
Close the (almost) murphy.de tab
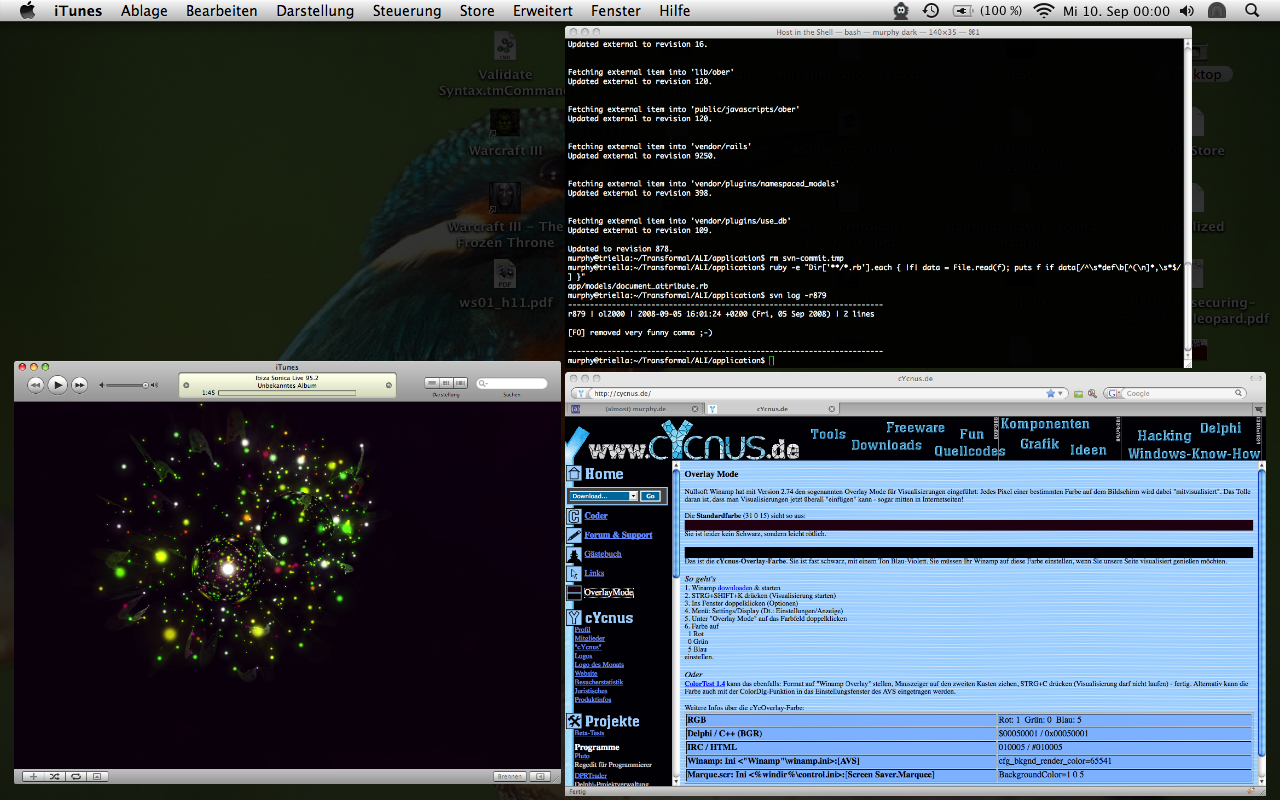click(x=695, y=409)
